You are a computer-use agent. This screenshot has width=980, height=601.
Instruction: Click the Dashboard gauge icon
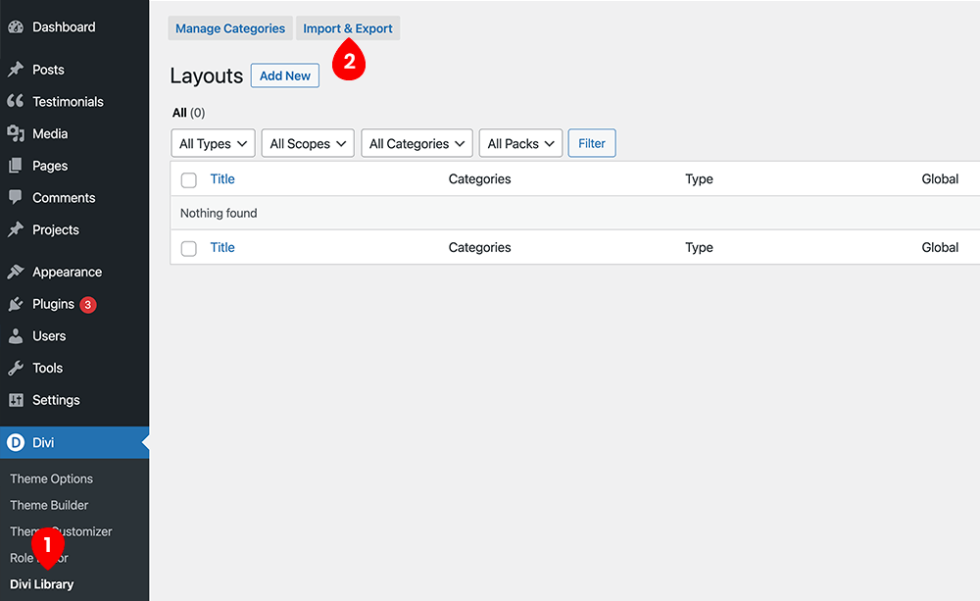tap(16, 27)
